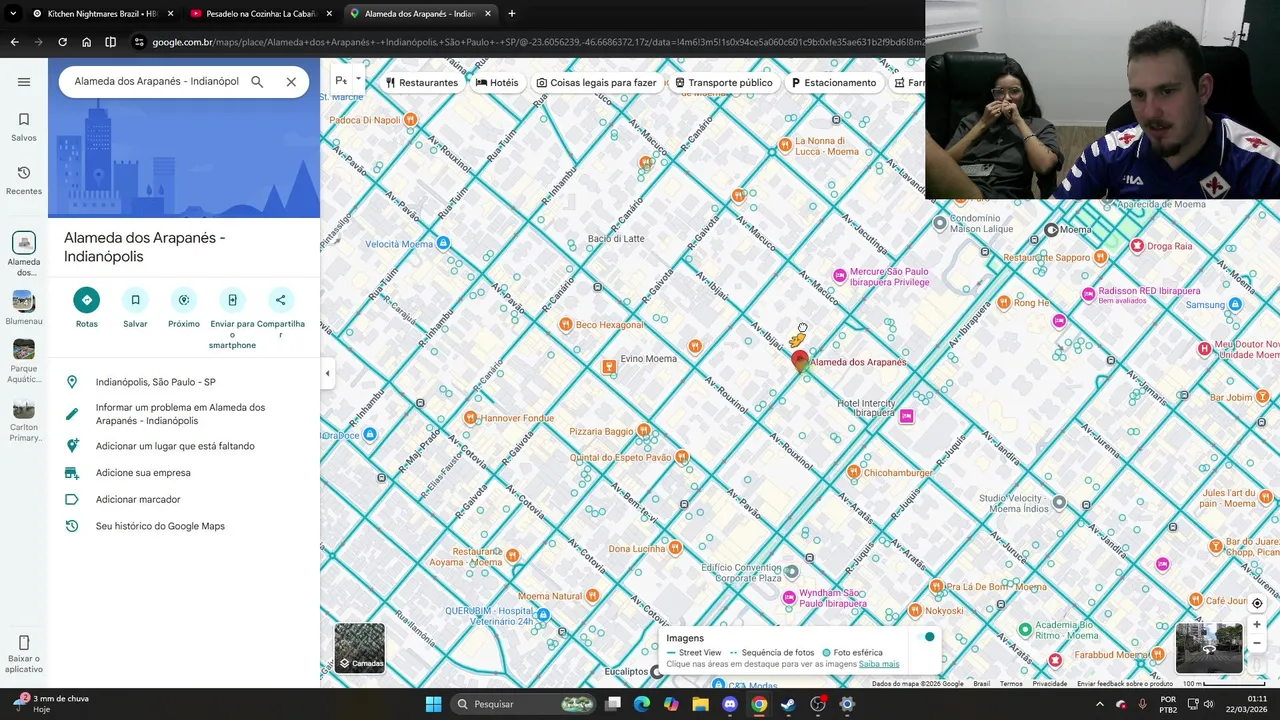Open the Salvos saved places panel
1280x720 pixels.
click(x=24, y=127)
